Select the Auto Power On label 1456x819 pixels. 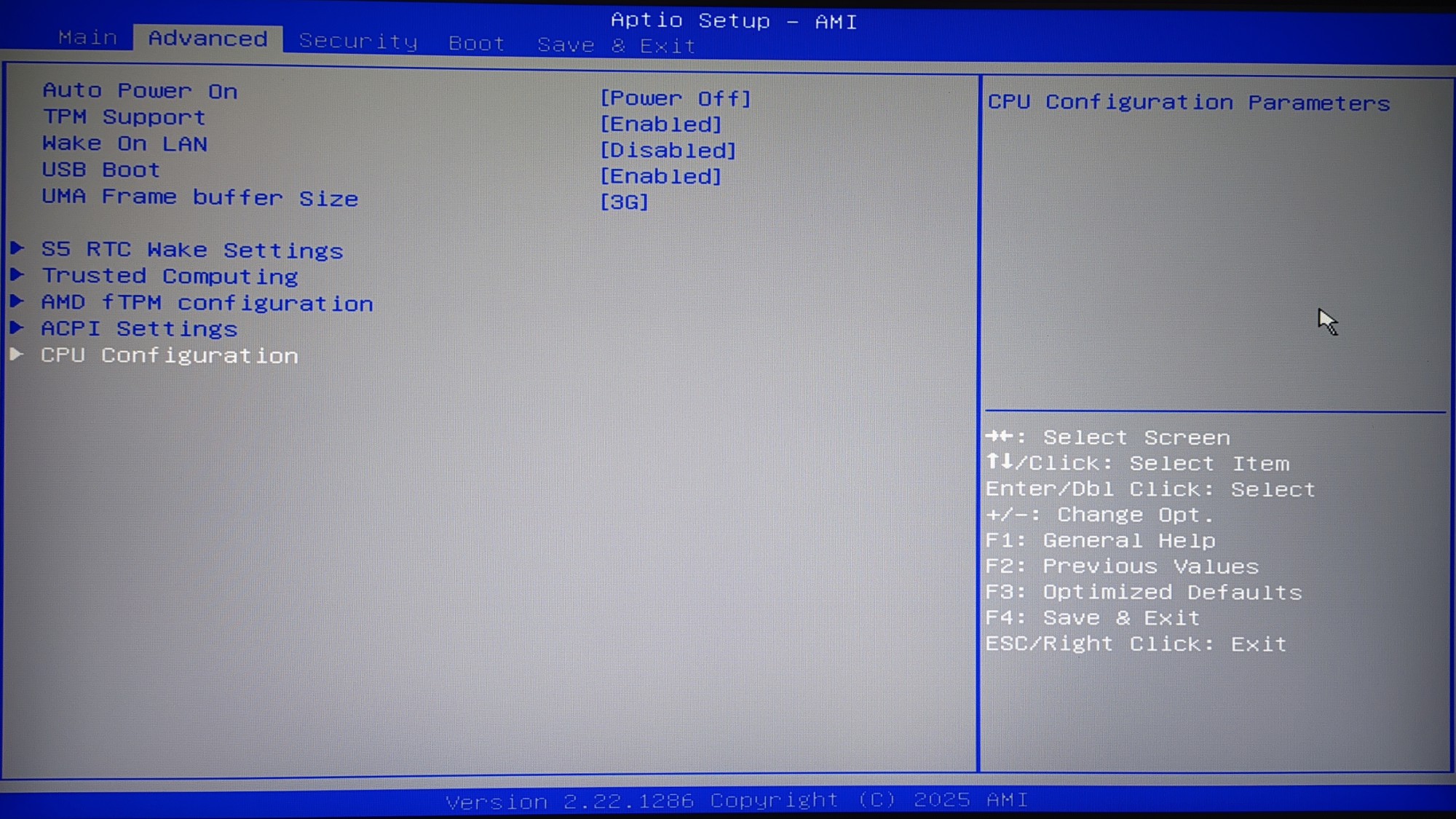(140, 91)
